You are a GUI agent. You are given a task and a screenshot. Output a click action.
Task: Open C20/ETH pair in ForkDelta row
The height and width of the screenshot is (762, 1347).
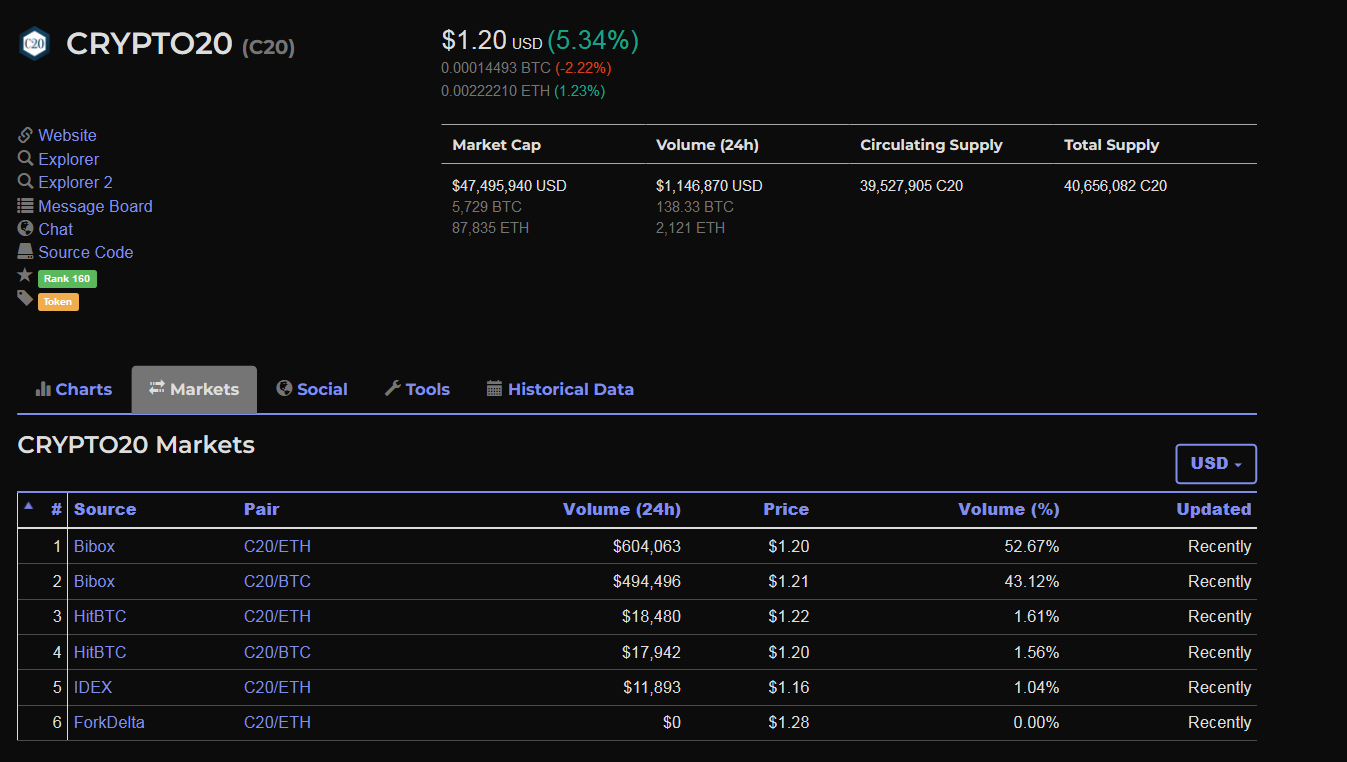[x=277, y=722]
